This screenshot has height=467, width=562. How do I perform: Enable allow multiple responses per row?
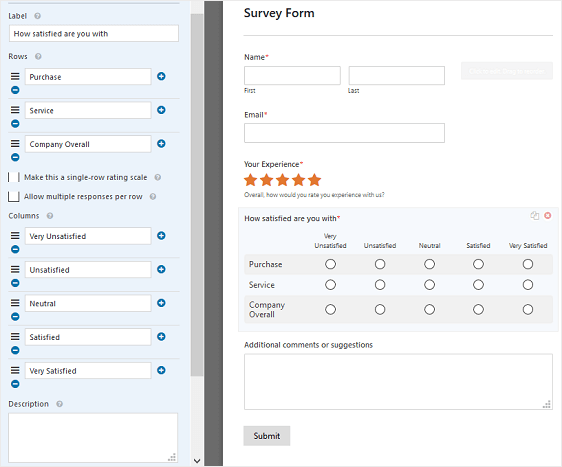[14, 196]
